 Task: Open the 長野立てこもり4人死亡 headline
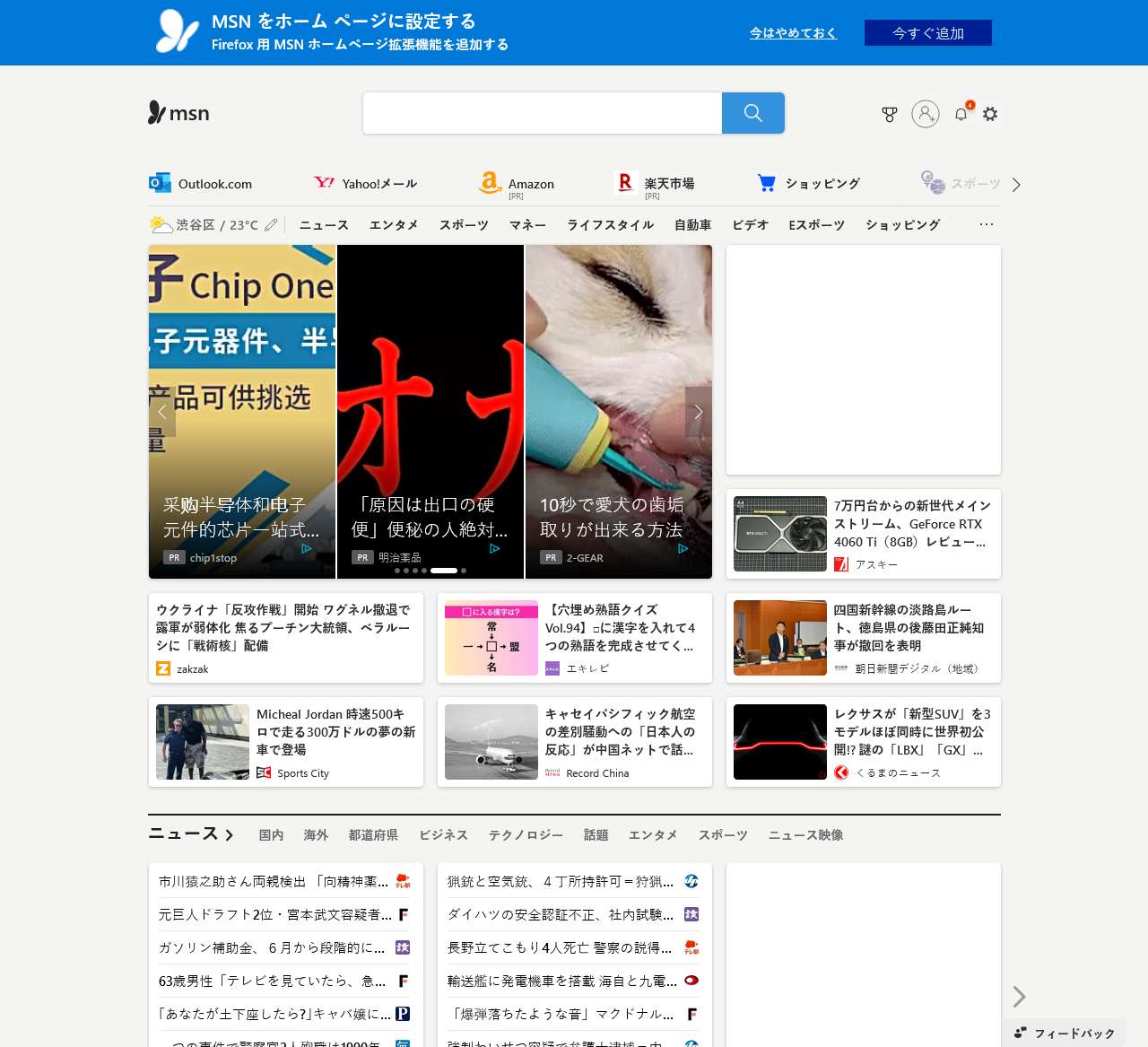tap(560, 947)
